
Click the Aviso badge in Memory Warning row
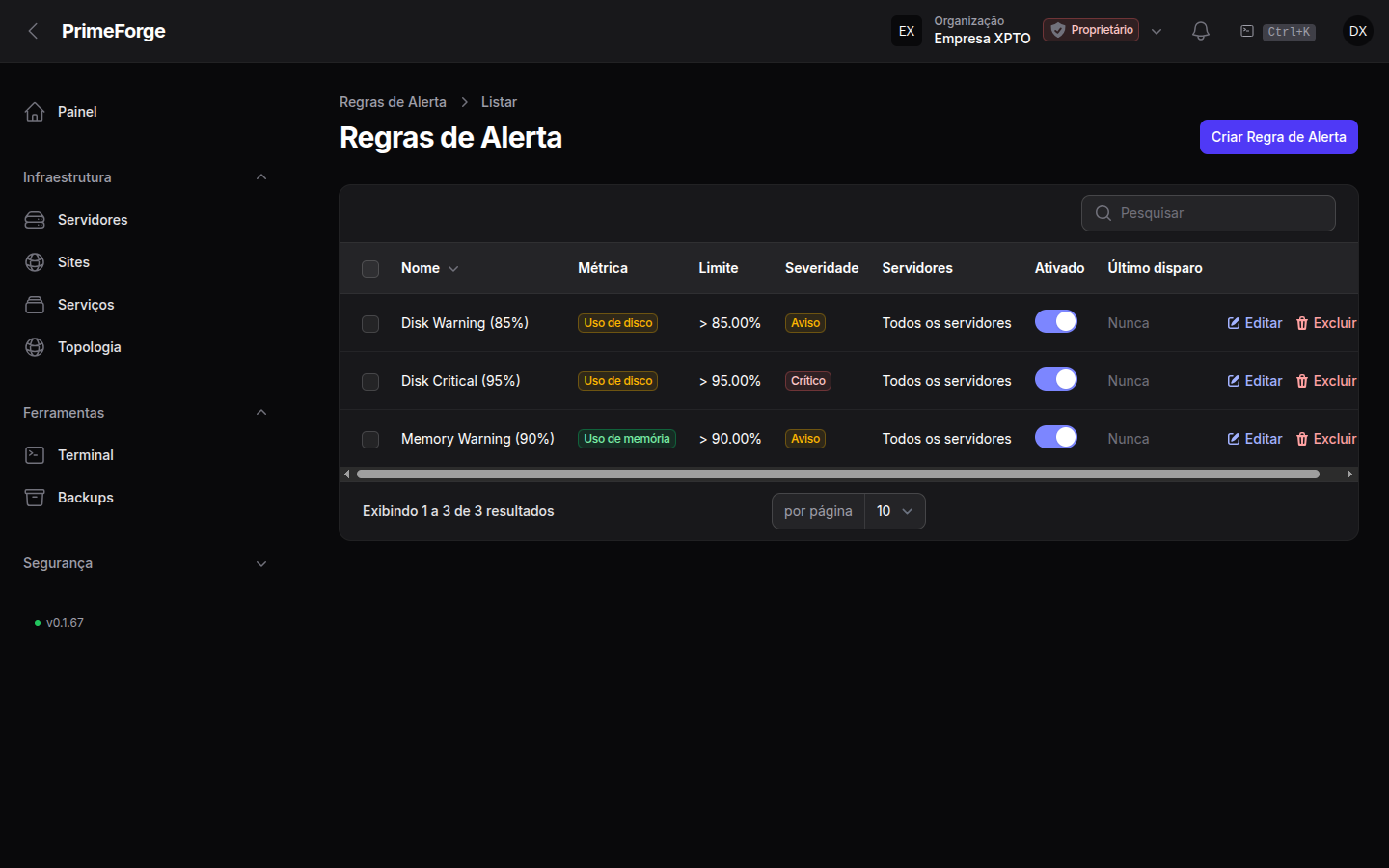pyautogui.click(x=805, y=439)
